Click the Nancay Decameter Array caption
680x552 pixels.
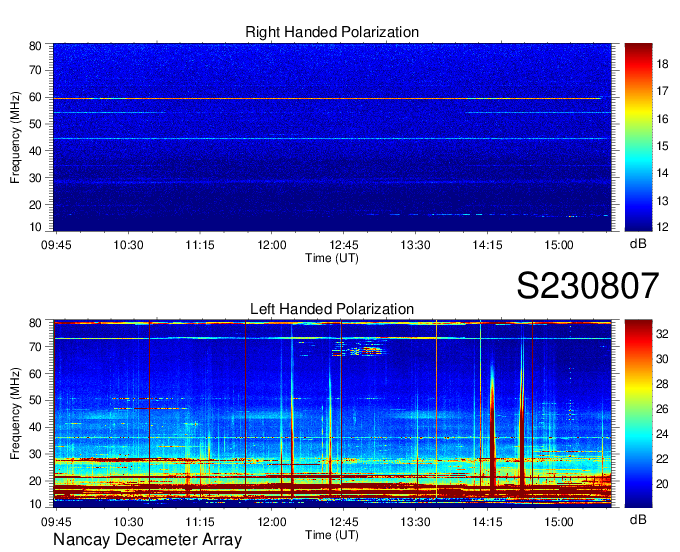(147, 540)
